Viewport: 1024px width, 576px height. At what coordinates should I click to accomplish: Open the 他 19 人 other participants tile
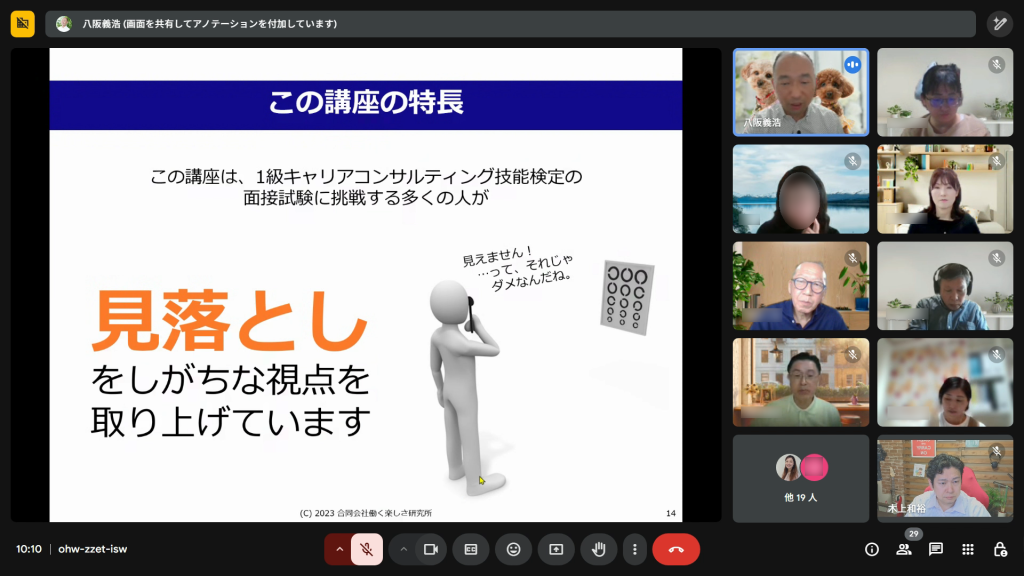point(800,478)
